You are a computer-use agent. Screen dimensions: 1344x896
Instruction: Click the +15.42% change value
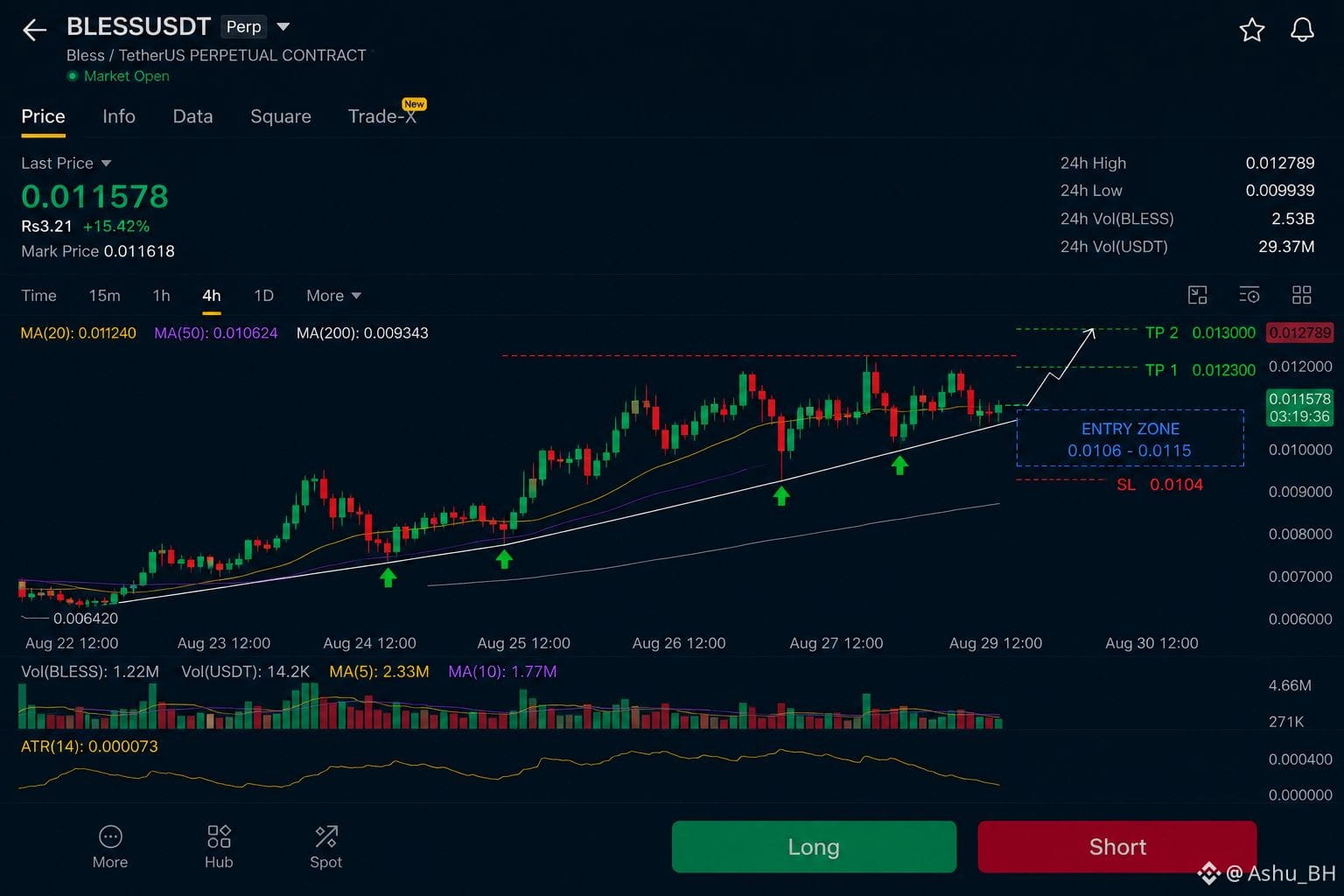click(116, 226)
